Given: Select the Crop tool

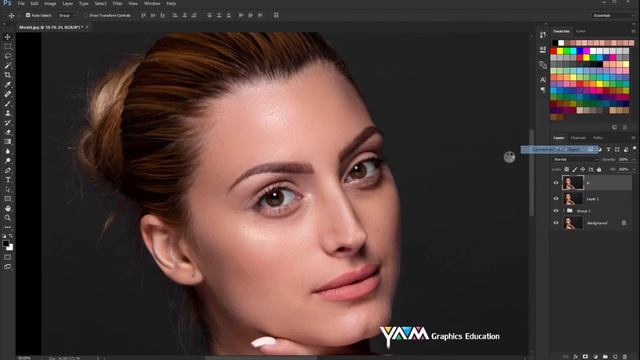Looking at the screenshot, I should click(8, 75).
